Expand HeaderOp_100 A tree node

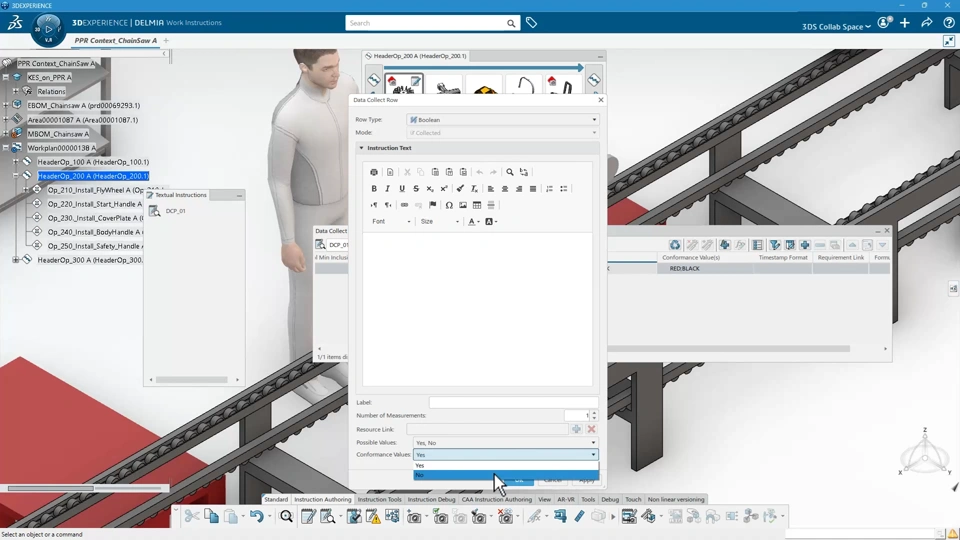16,162
